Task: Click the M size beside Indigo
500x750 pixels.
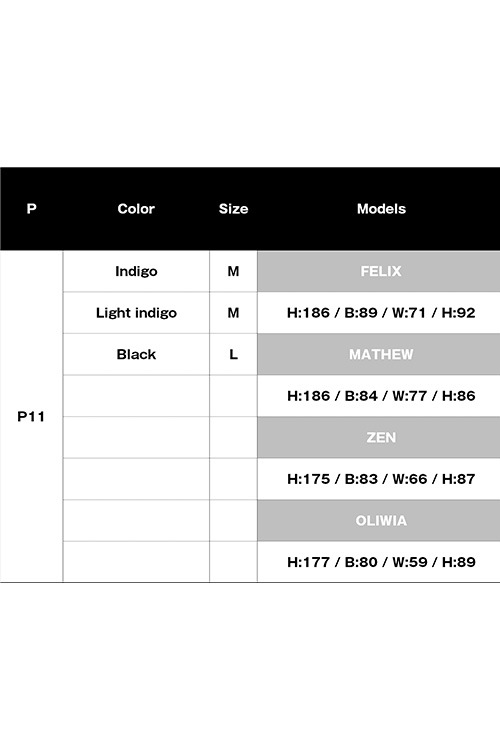Action: 233,271
